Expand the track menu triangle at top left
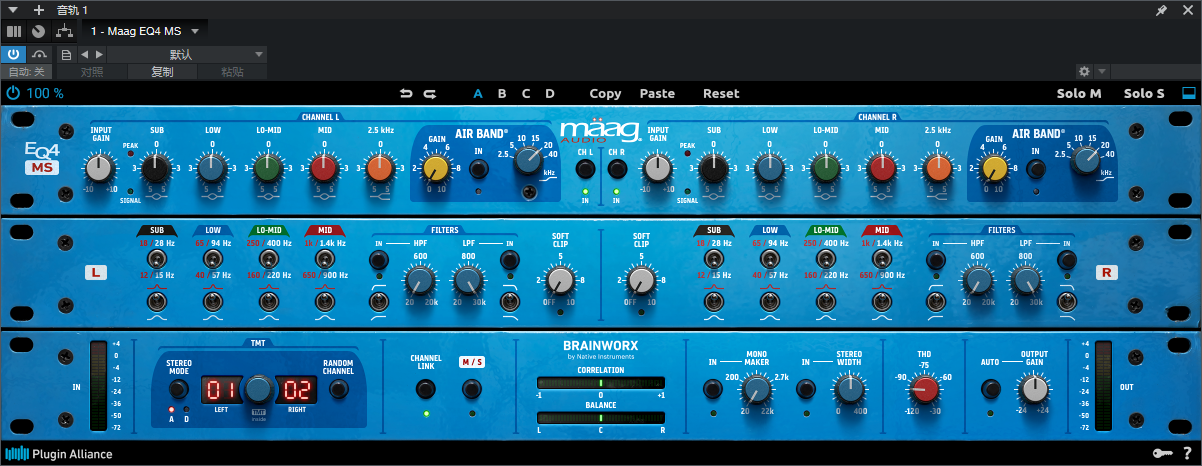The width and height of the screenshot is (1202, 466). 13,10
